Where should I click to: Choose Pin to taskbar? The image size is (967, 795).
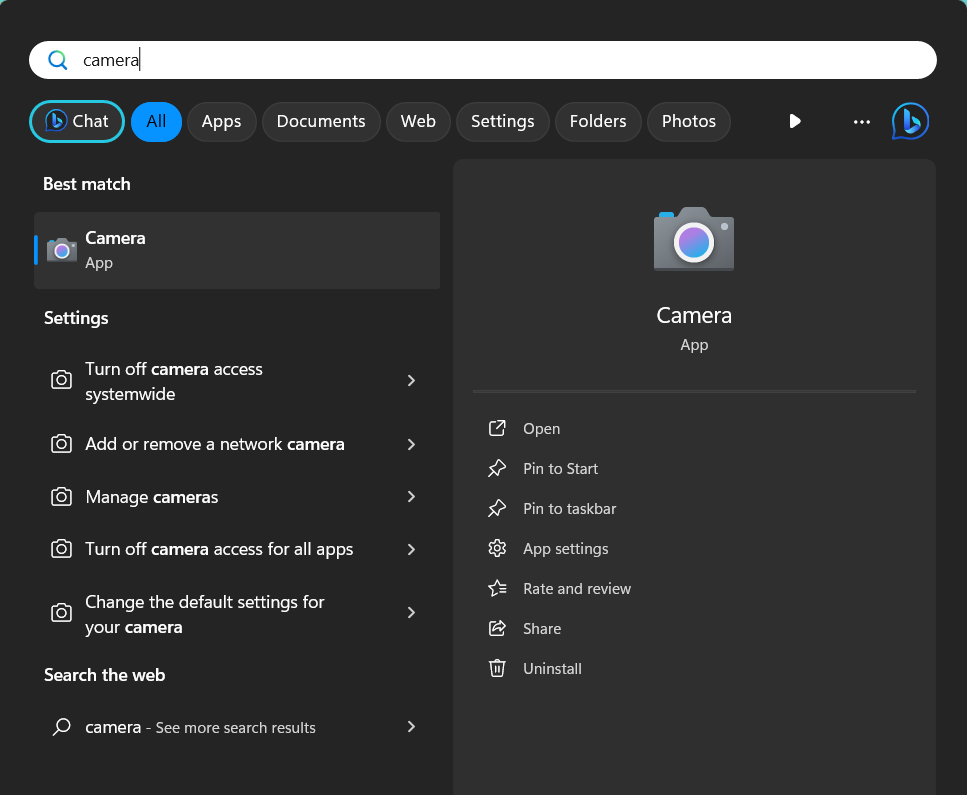point(569,509)
